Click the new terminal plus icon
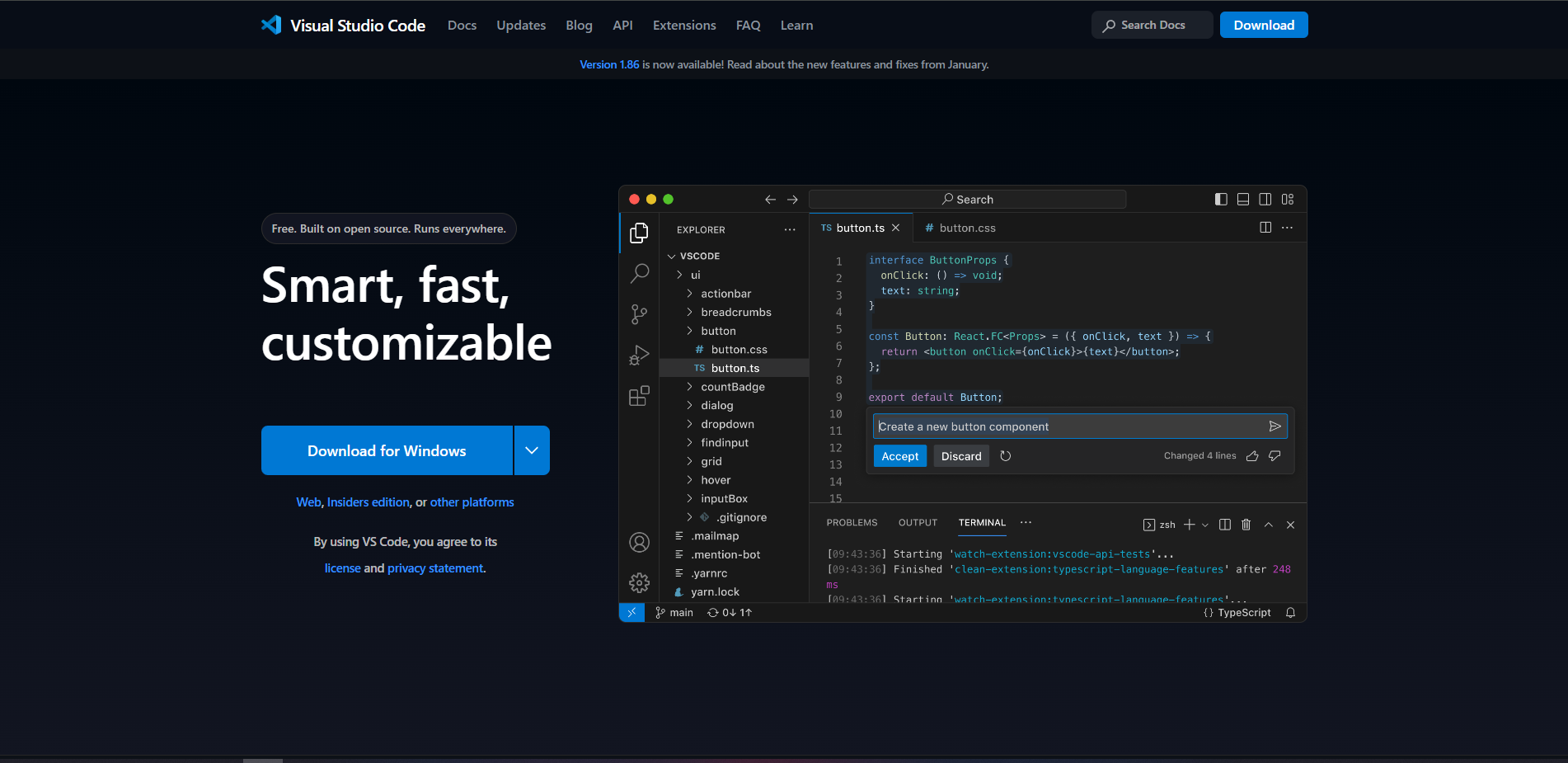The height and width of the screenshot is (763, 1568). tap(1189, 525)
